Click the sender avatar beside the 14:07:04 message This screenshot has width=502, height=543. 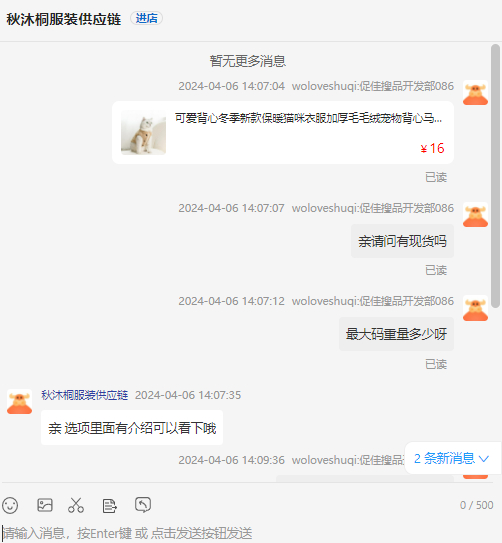[x=475, y=93]
